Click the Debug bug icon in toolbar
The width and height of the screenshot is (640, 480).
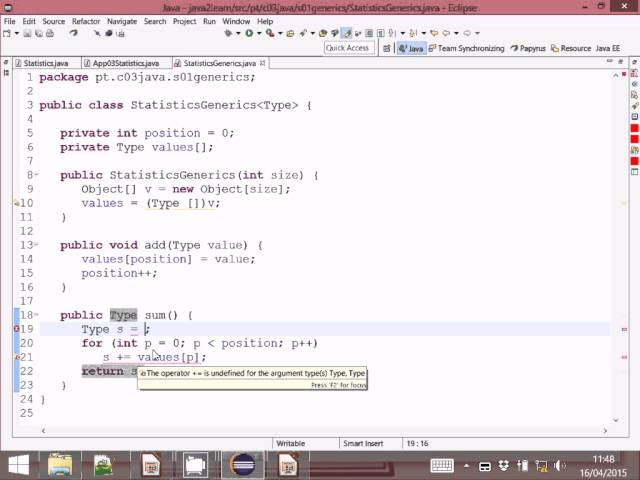[x=229, y=33]
